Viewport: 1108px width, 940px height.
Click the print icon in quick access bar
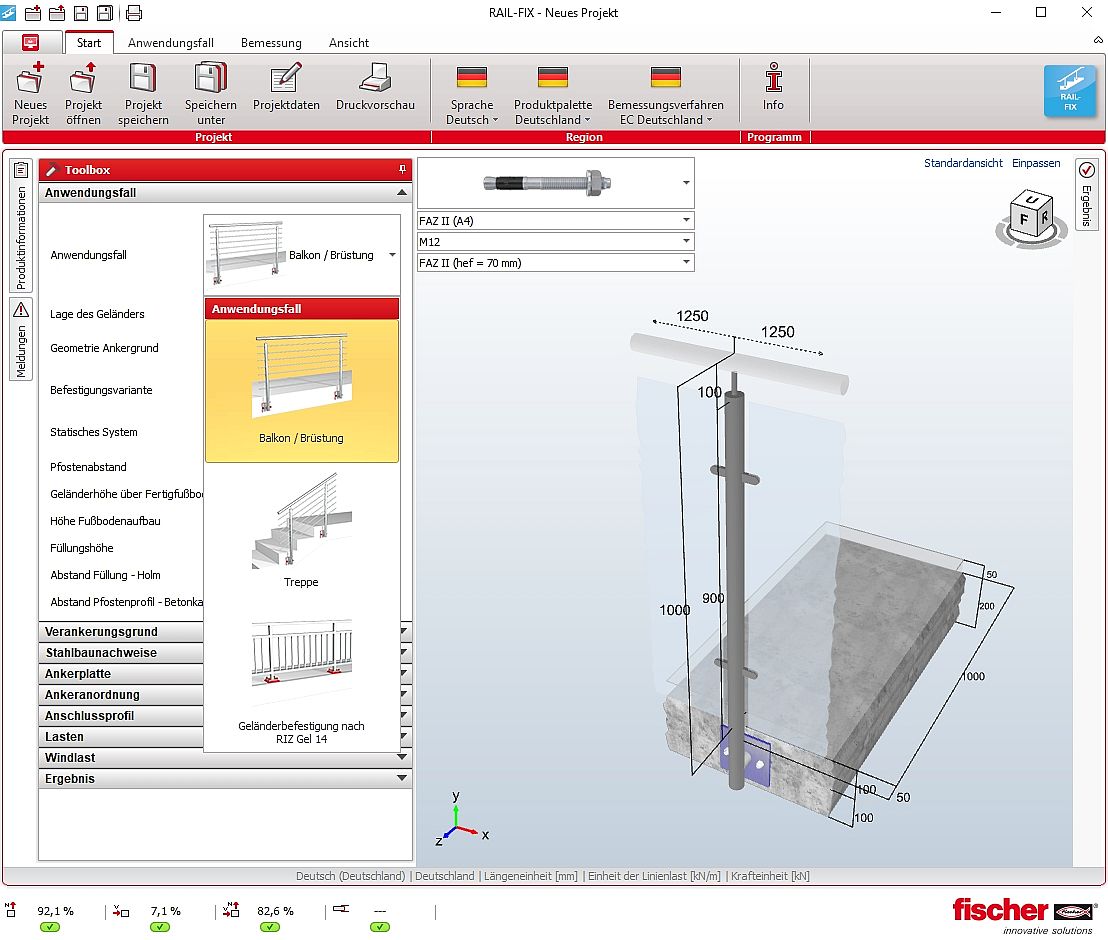pyautogui.click(x=134, y=13)
